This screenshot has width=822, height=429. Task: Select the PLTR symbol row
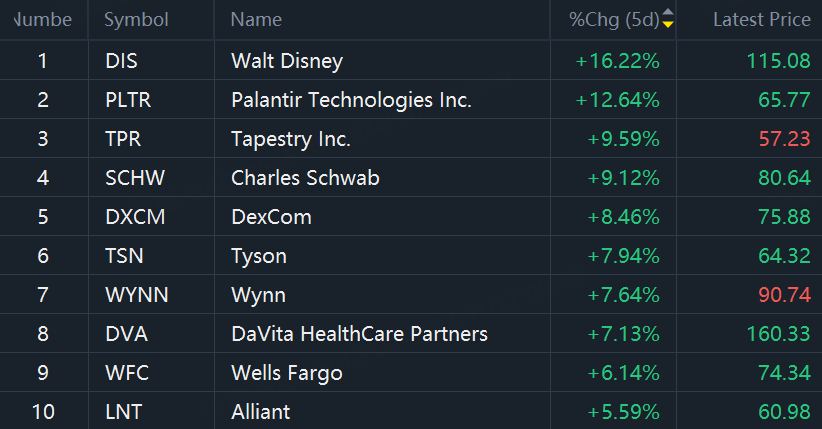point(127,100)
